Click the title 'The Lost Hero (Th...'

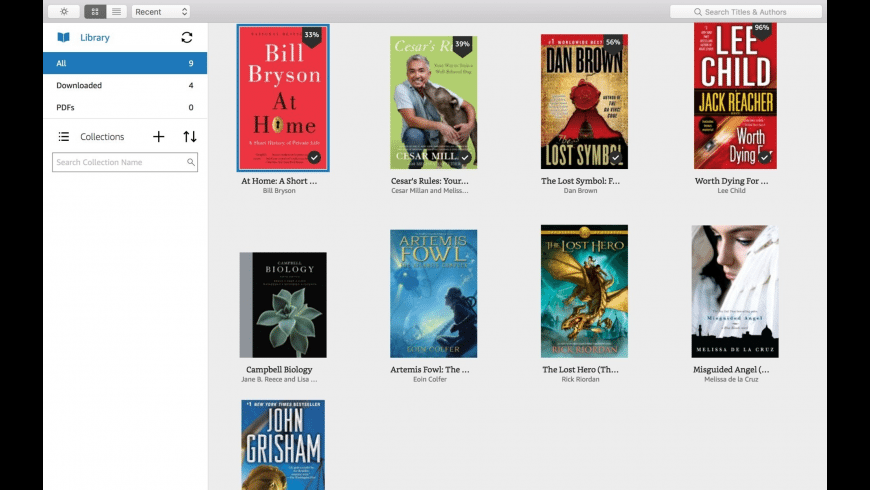pos(580,370)
